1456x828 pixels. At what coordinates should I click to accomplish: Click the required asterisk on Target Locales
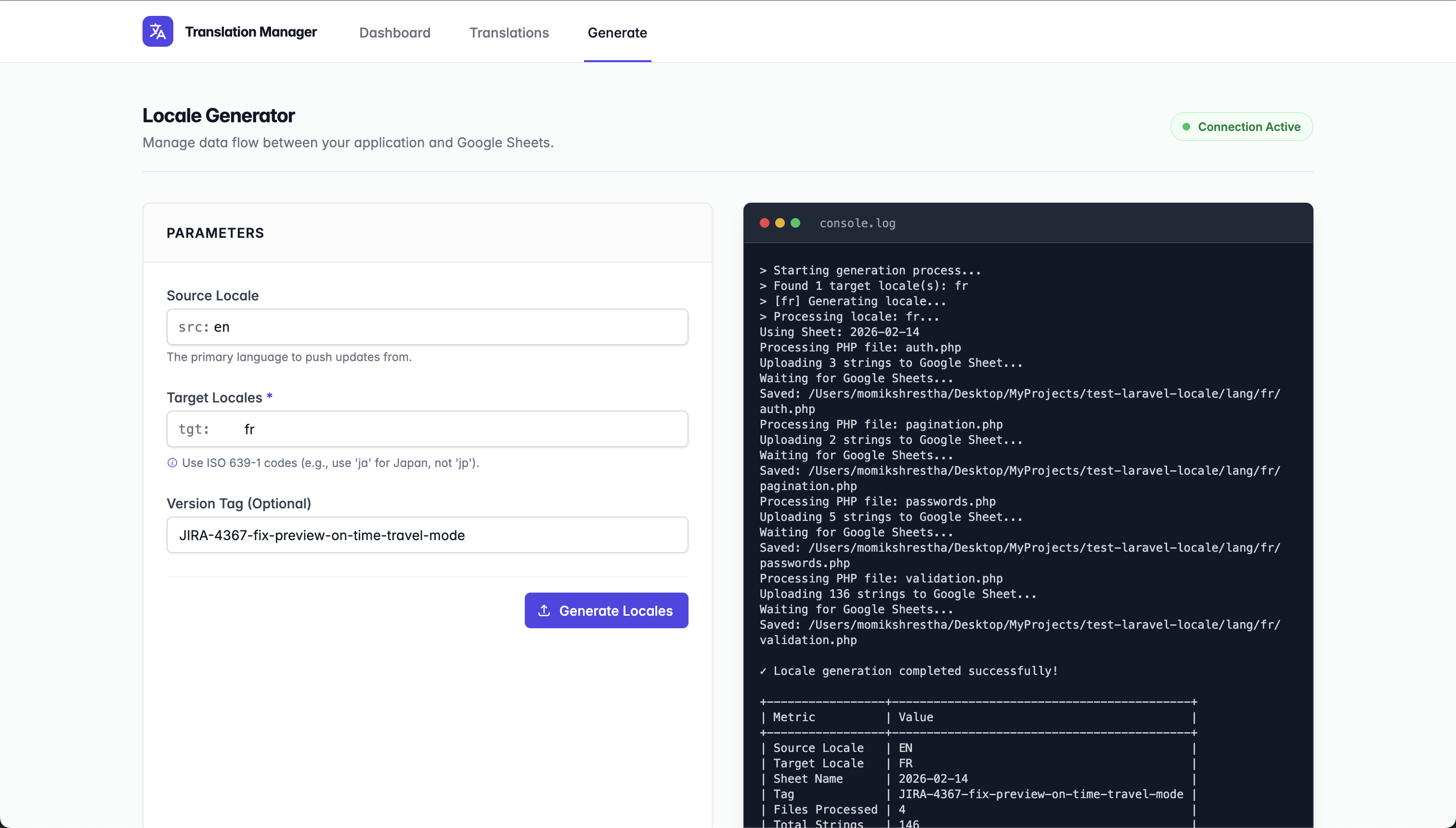[x=269, y=397]
